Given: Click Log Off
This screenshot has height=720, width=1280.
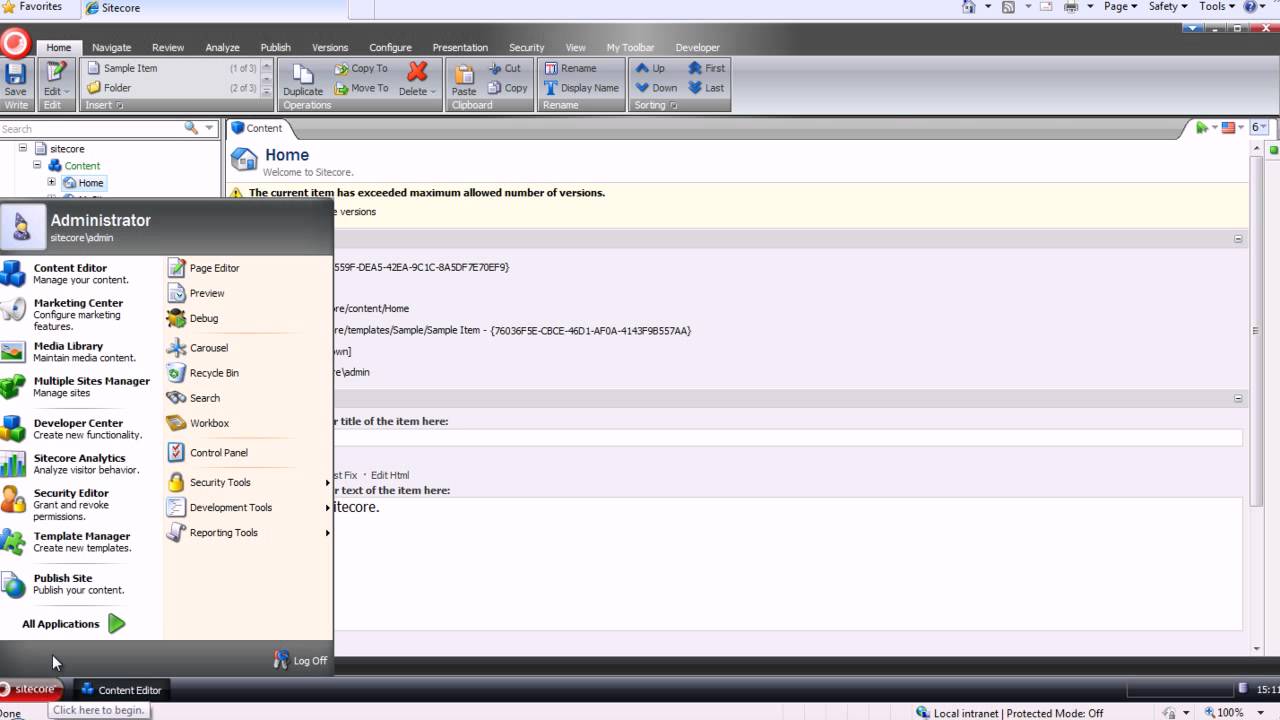Looking at the screenshot, I should coord(300,660).
